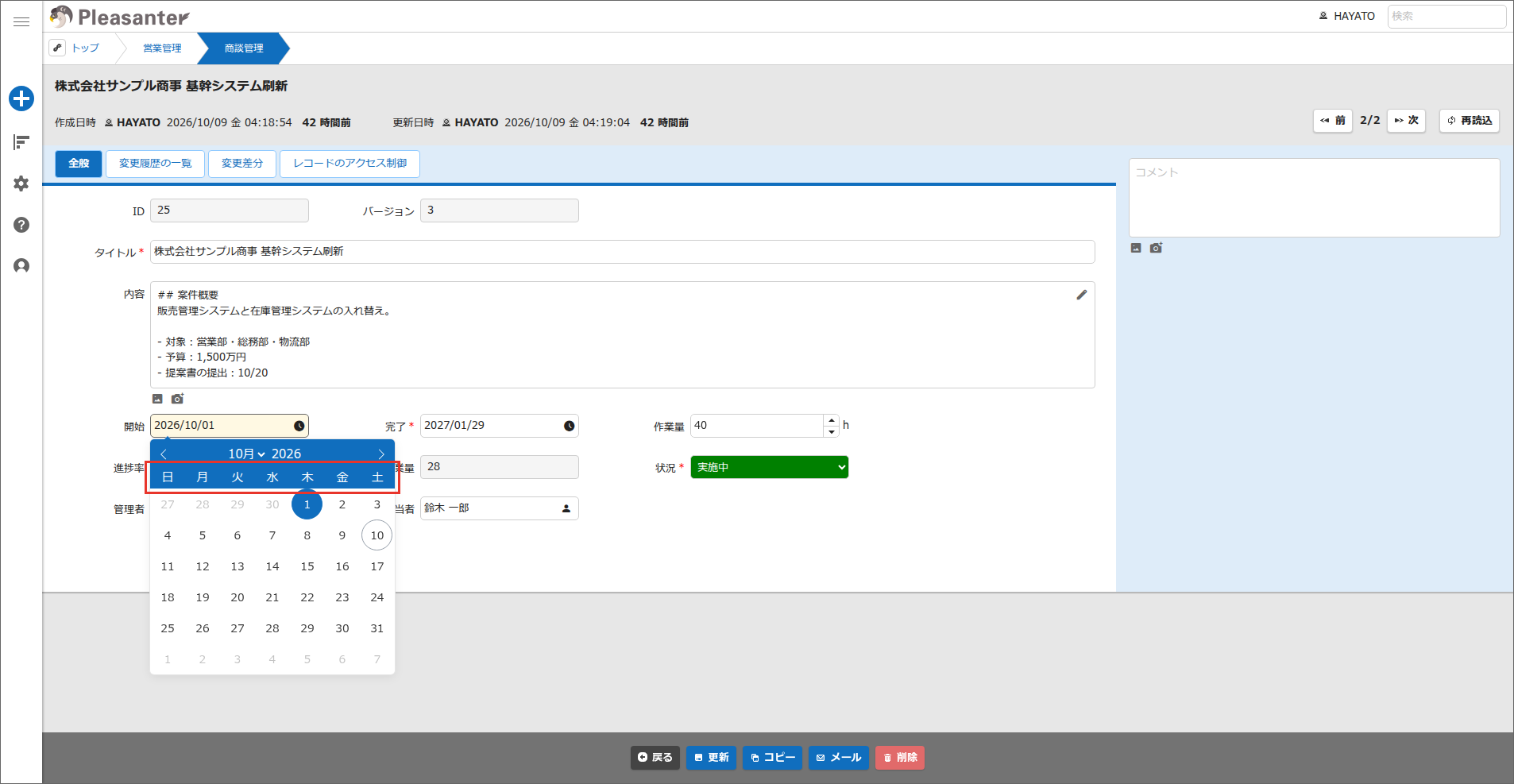Click the タイトル input field
Image resolution: width=1514 pixels, height=784 pixels.
(x=623, y=252)
